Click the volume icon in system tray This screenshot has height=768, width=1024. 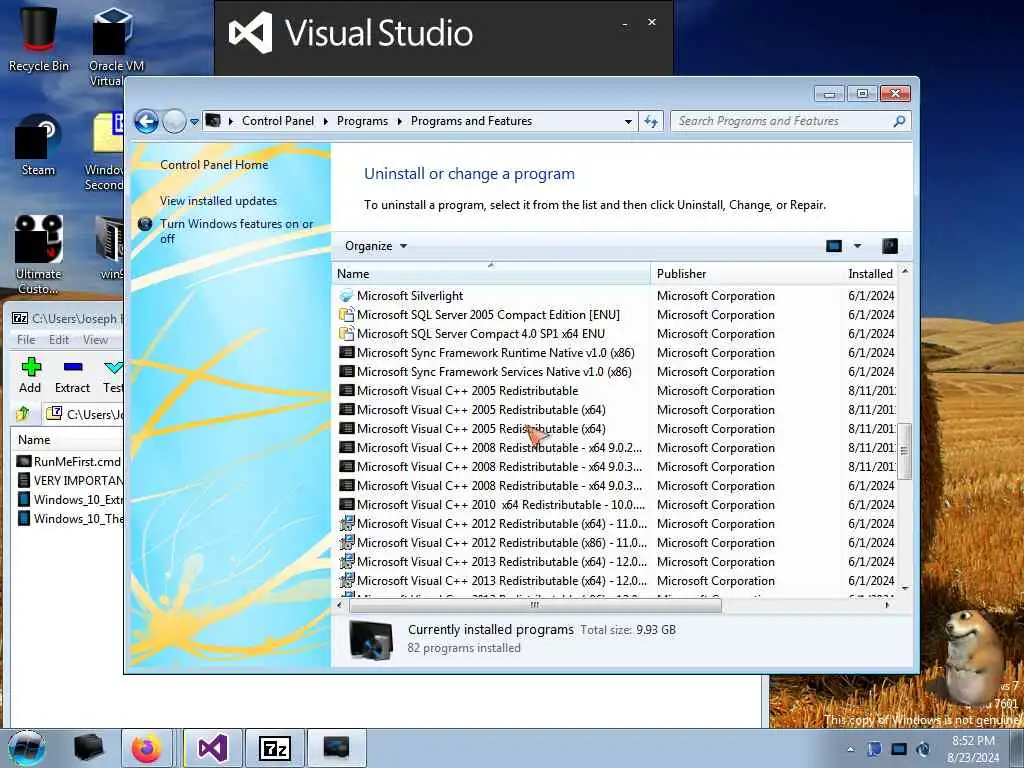923,749
